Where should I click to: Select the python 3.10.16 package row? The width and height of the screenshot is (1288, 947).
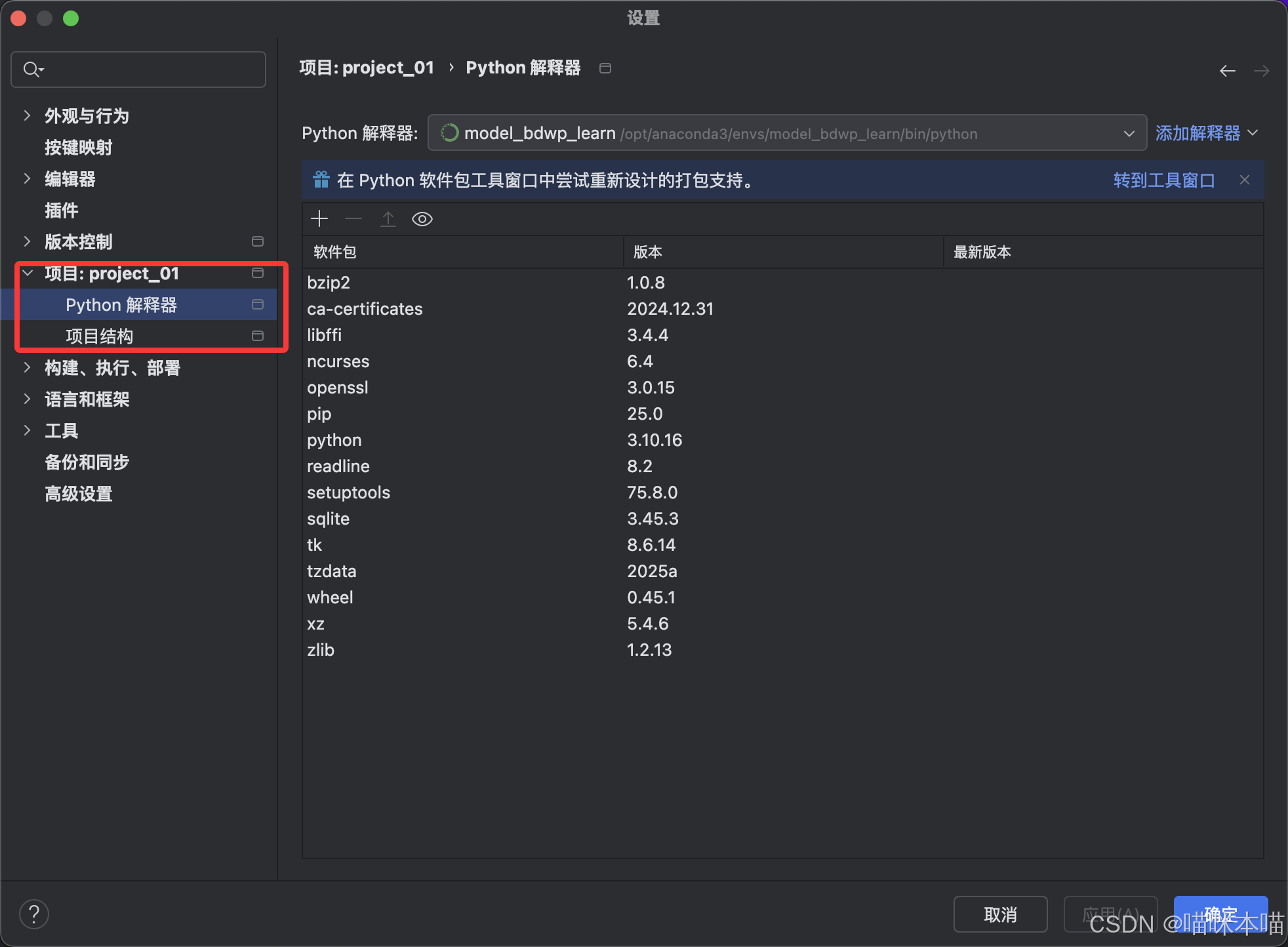click(x=459, y=440)
